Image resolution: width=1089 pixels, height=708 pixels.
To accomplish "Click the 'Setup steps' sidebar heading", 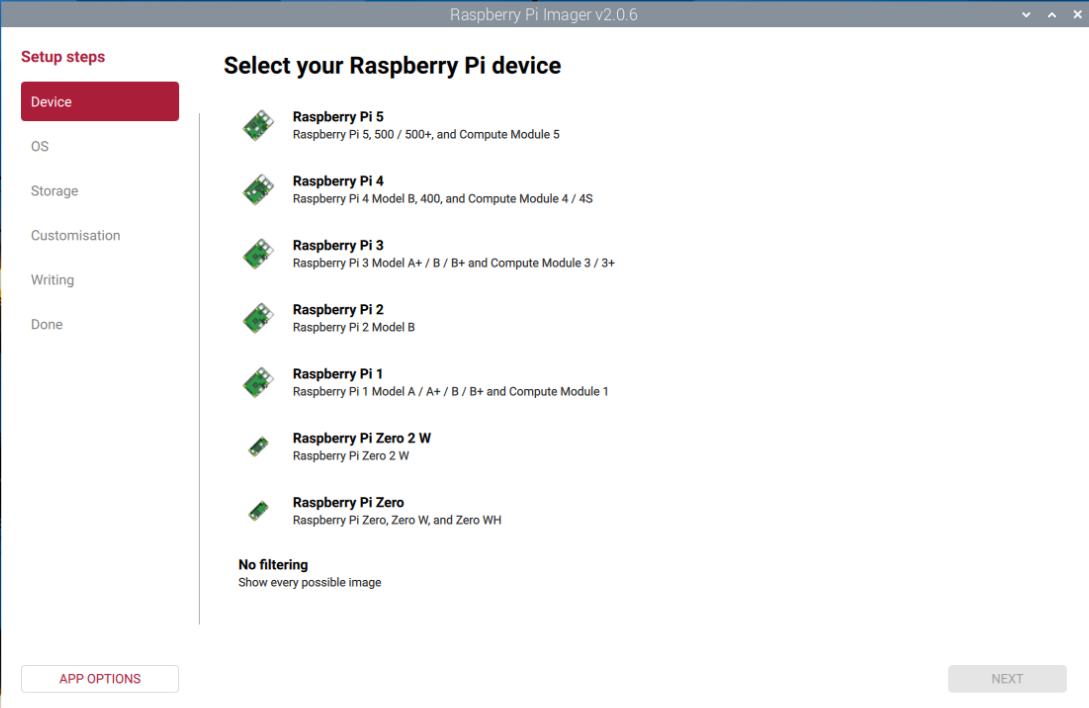I will point(63,57).
